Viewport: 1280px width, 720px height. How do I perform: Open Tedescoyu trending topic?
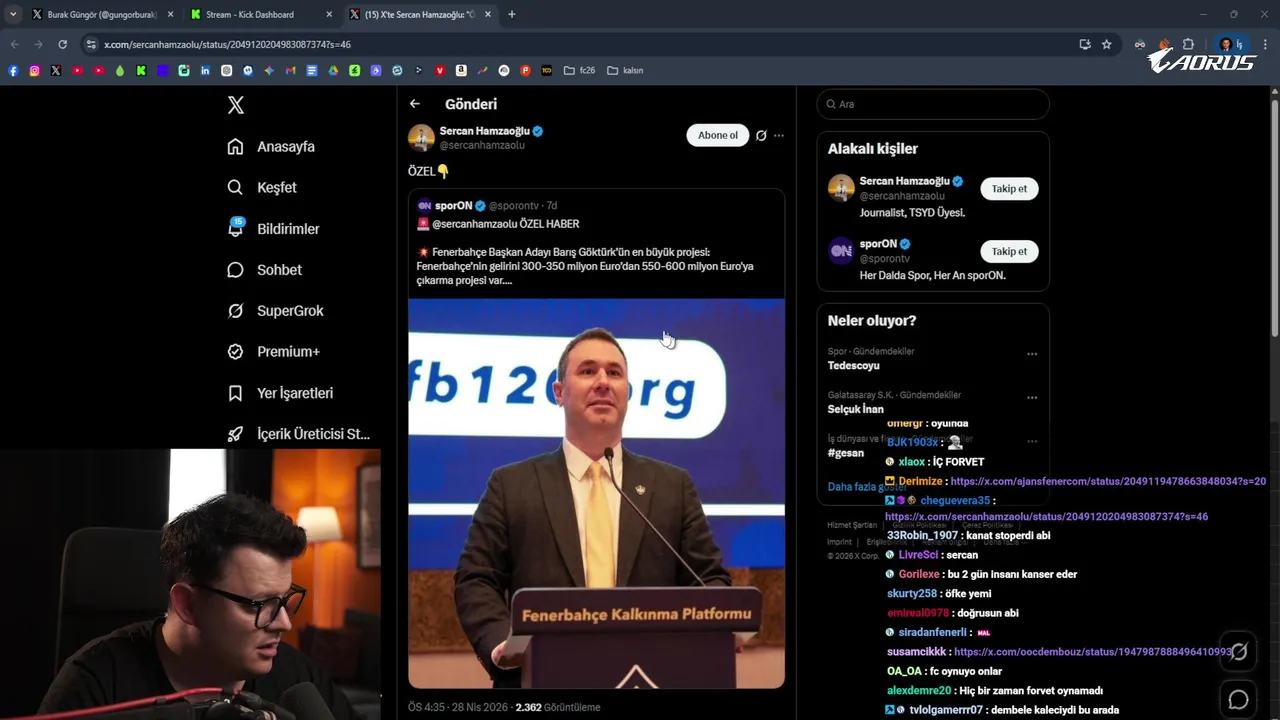[854, 365]
